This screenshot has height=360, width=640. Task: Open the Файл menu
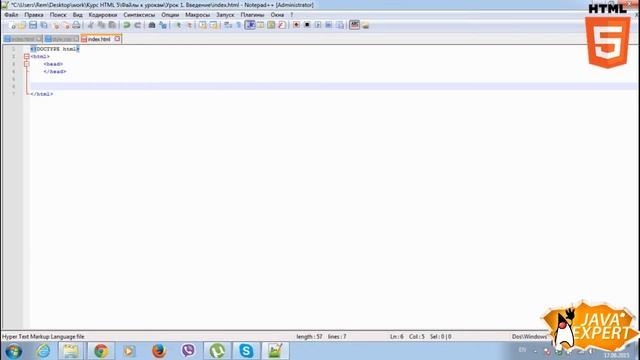[x=11, y=15]
